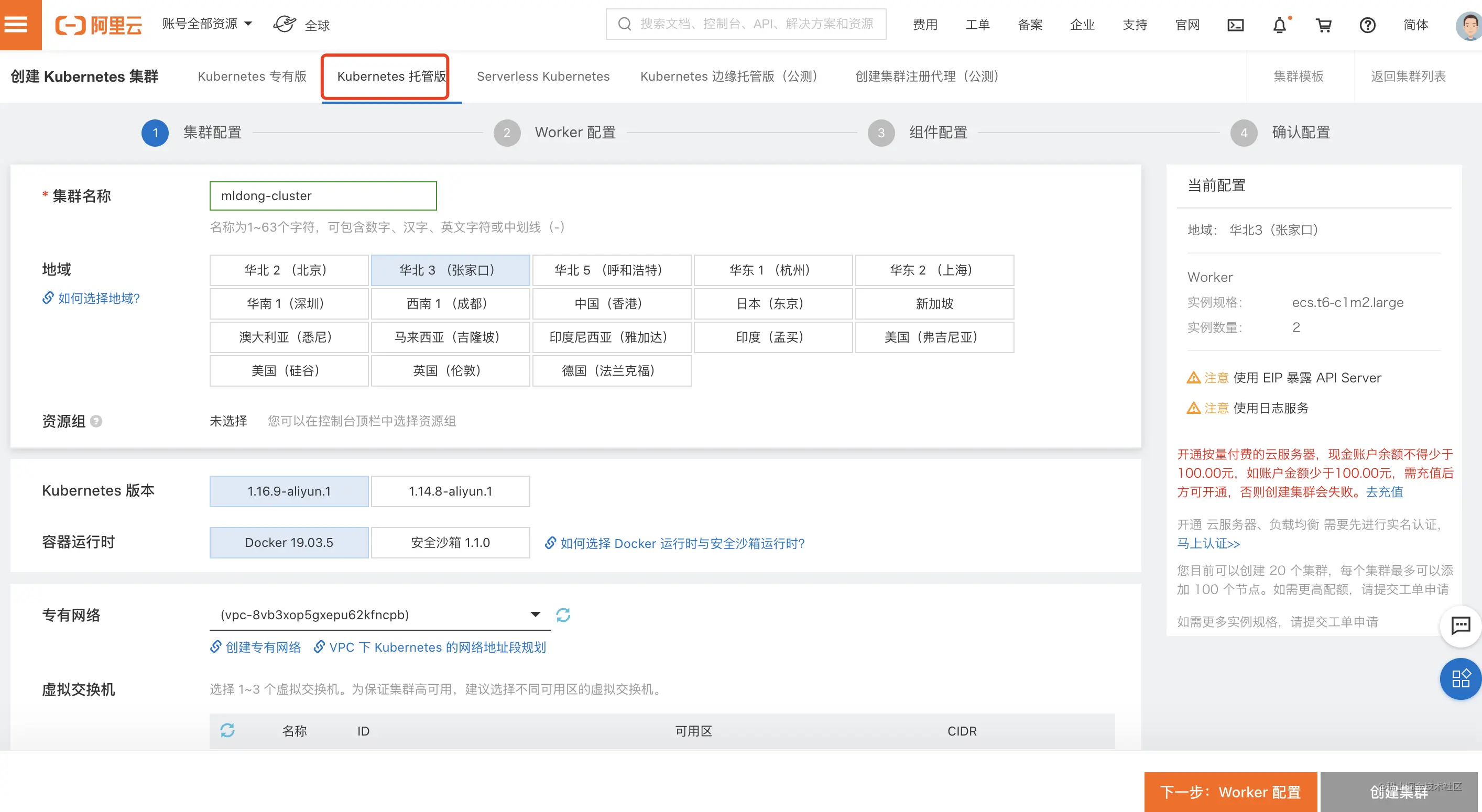Select region 华北 3 (张家口)
Viewport: 1482px width, 812px height.
(x=451, y=270)
